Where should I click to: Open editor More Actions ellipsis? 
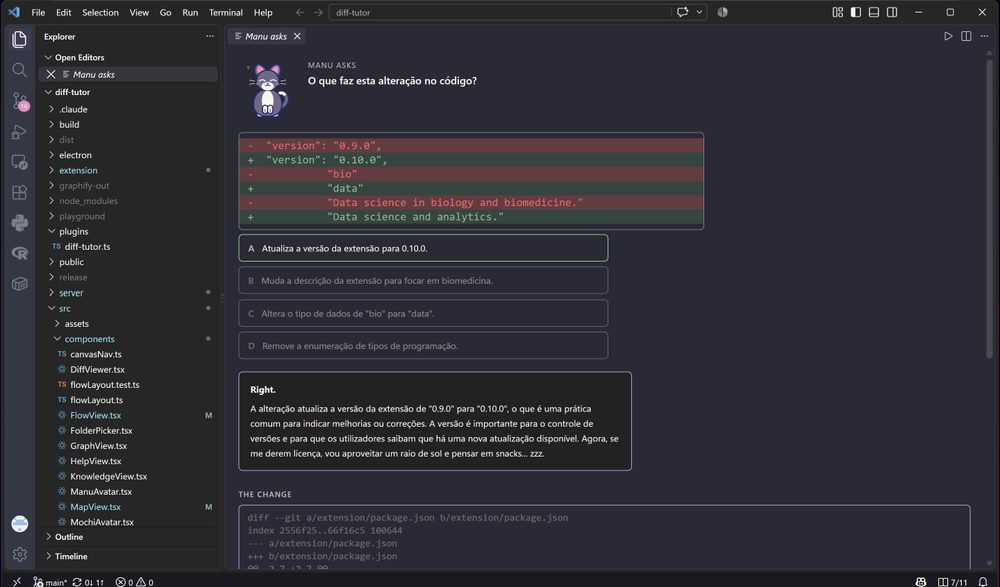tap(984, 36)
